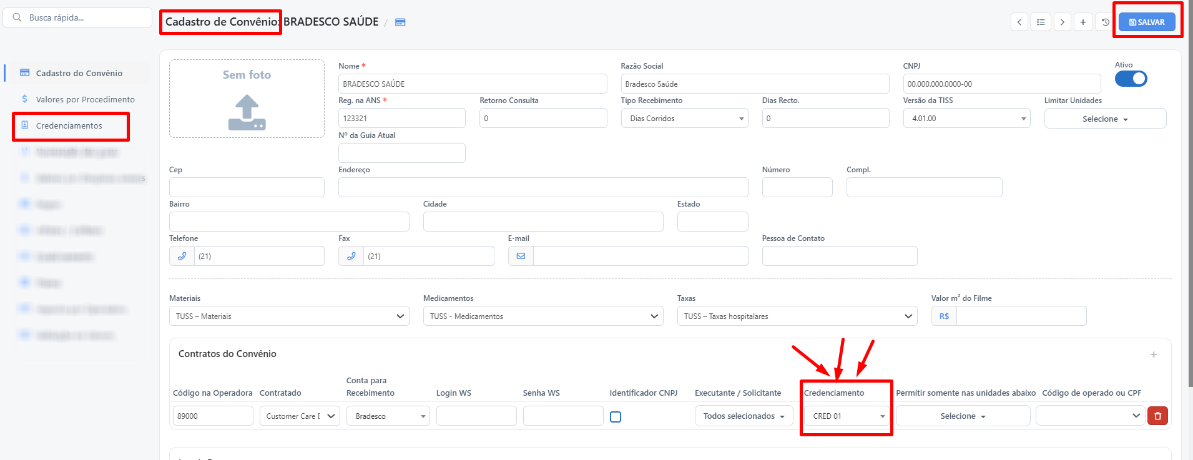This screenshot has width=1193, height=460.
Task: Click the magnifier icon in Busca rápida
Action: click(17, 17)
